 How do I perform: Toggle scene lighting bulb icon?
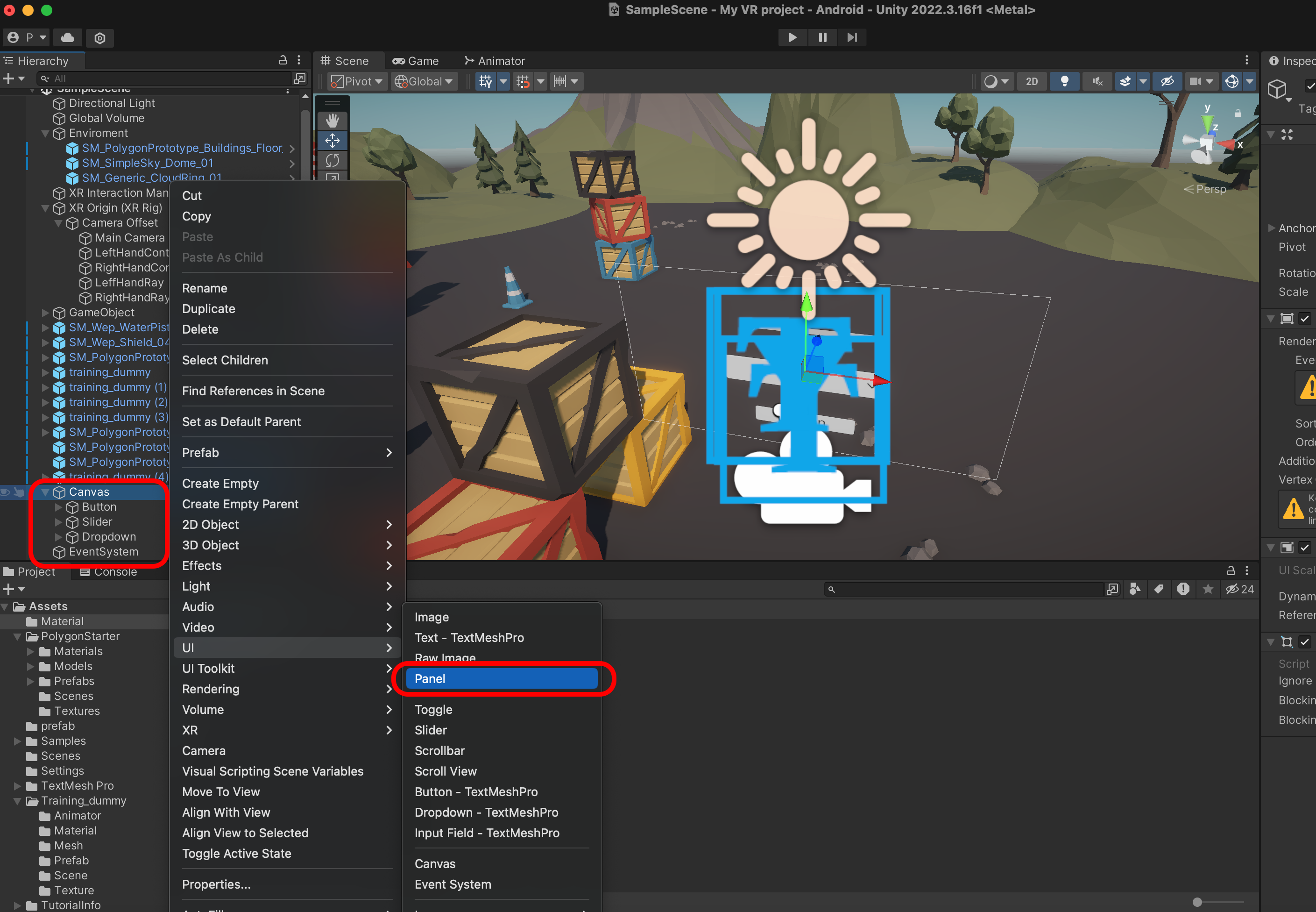[1064, 82]
